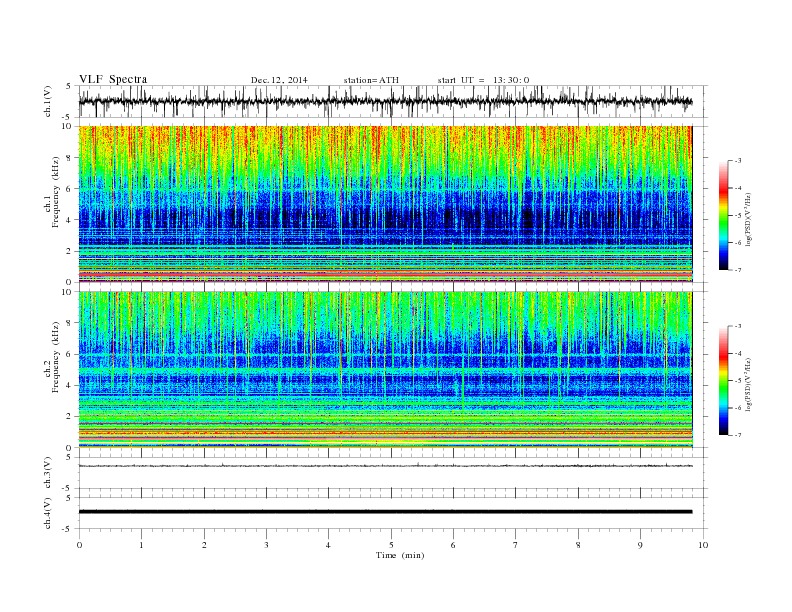Click the ch.1 voltage waveform trace
This screenshot has height=612, width=792.
385,101
